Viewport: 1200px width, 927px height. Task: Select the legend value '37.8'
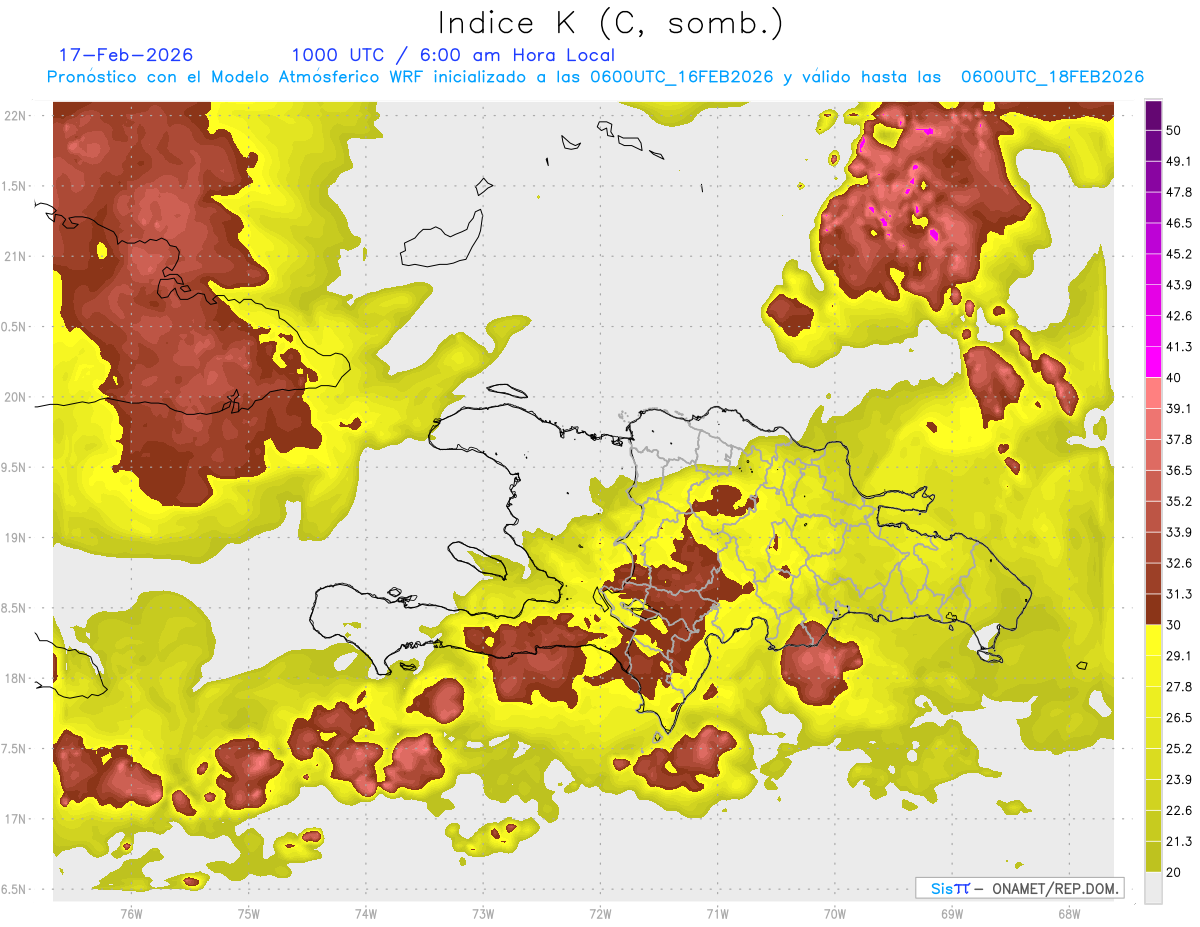click(1179, 439)
